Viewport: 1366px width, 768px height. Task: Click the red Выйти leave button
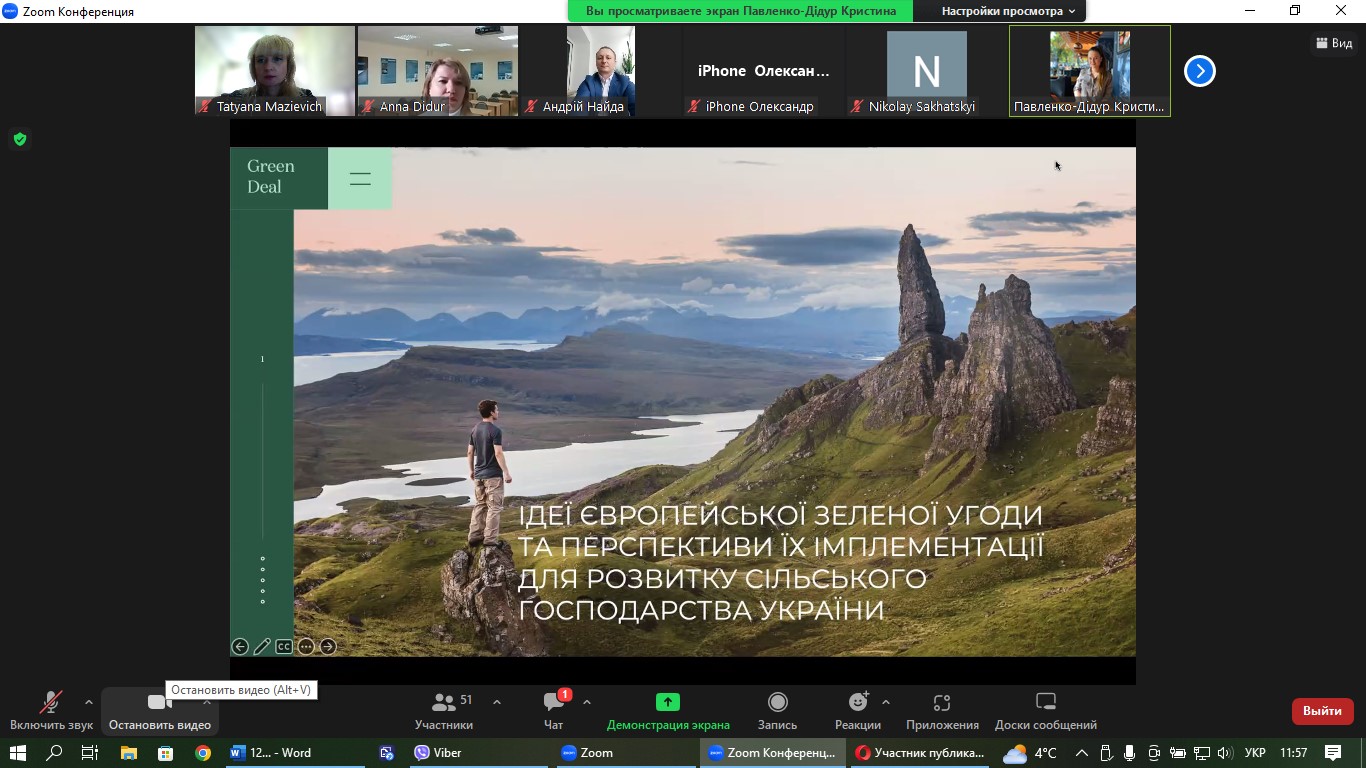[x=1322, y=711]
